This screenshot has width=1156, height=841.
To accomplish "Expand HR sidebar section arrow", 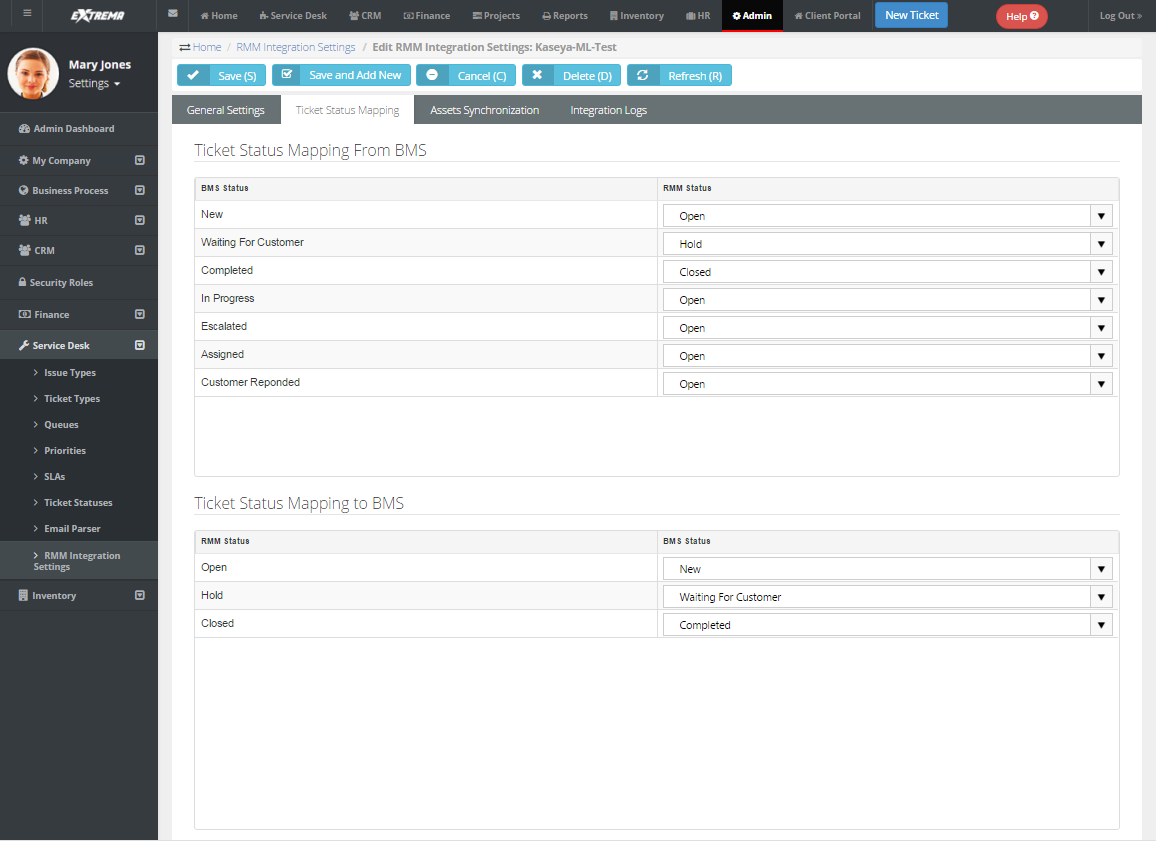I will pos(140,220).
